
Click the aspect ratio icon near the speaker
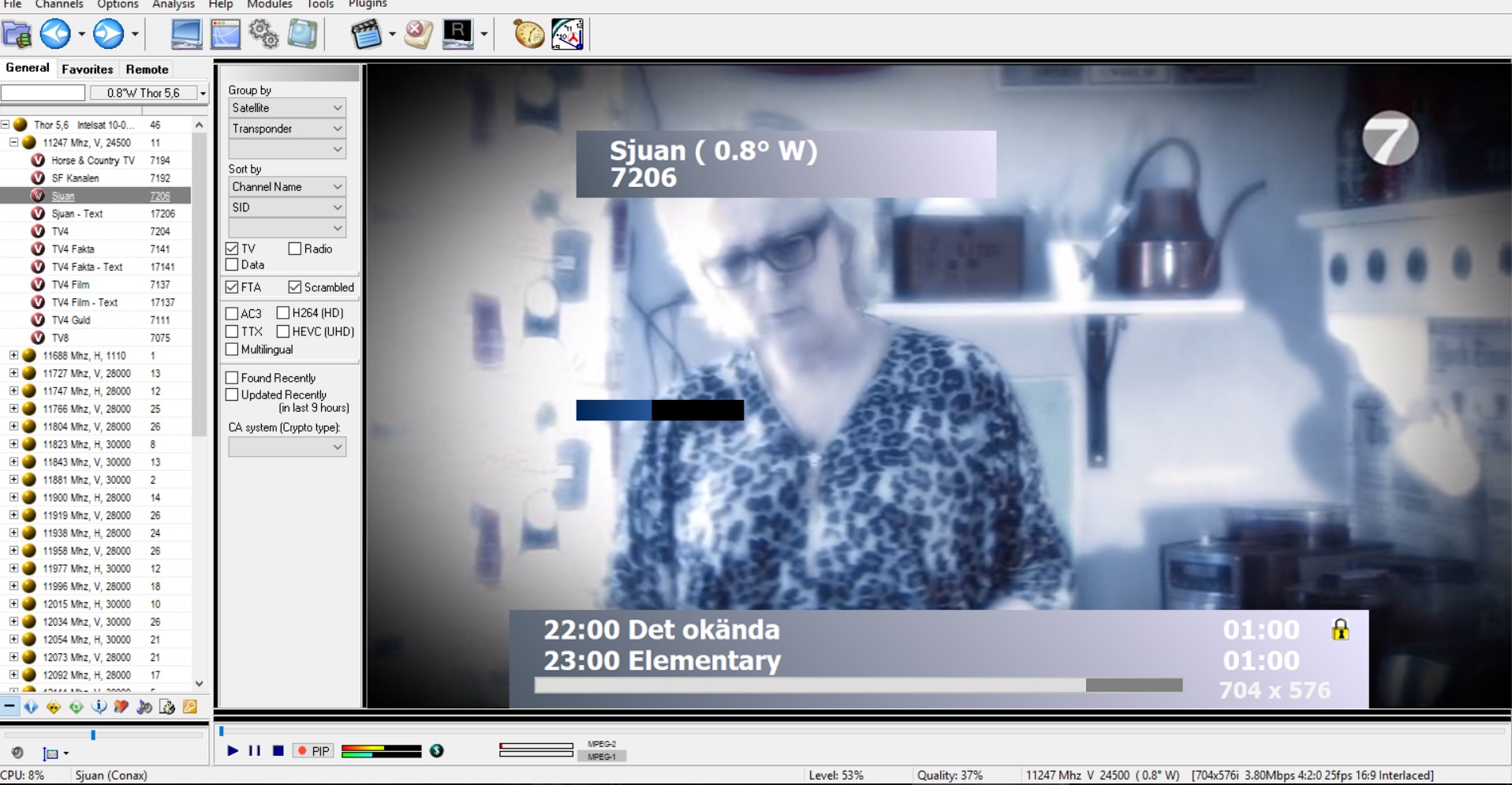[x=51, y=753]
